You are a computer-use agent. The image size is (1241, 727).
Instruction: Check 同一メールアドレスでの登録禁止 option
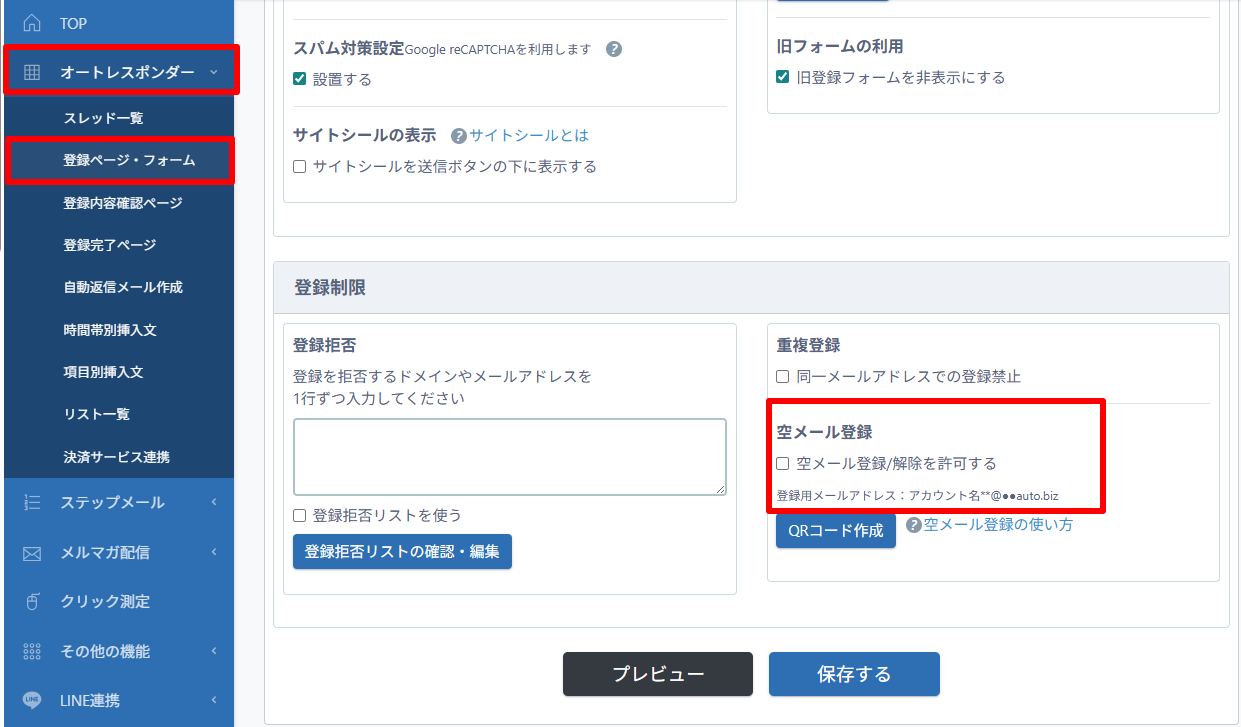click(783, 377)
